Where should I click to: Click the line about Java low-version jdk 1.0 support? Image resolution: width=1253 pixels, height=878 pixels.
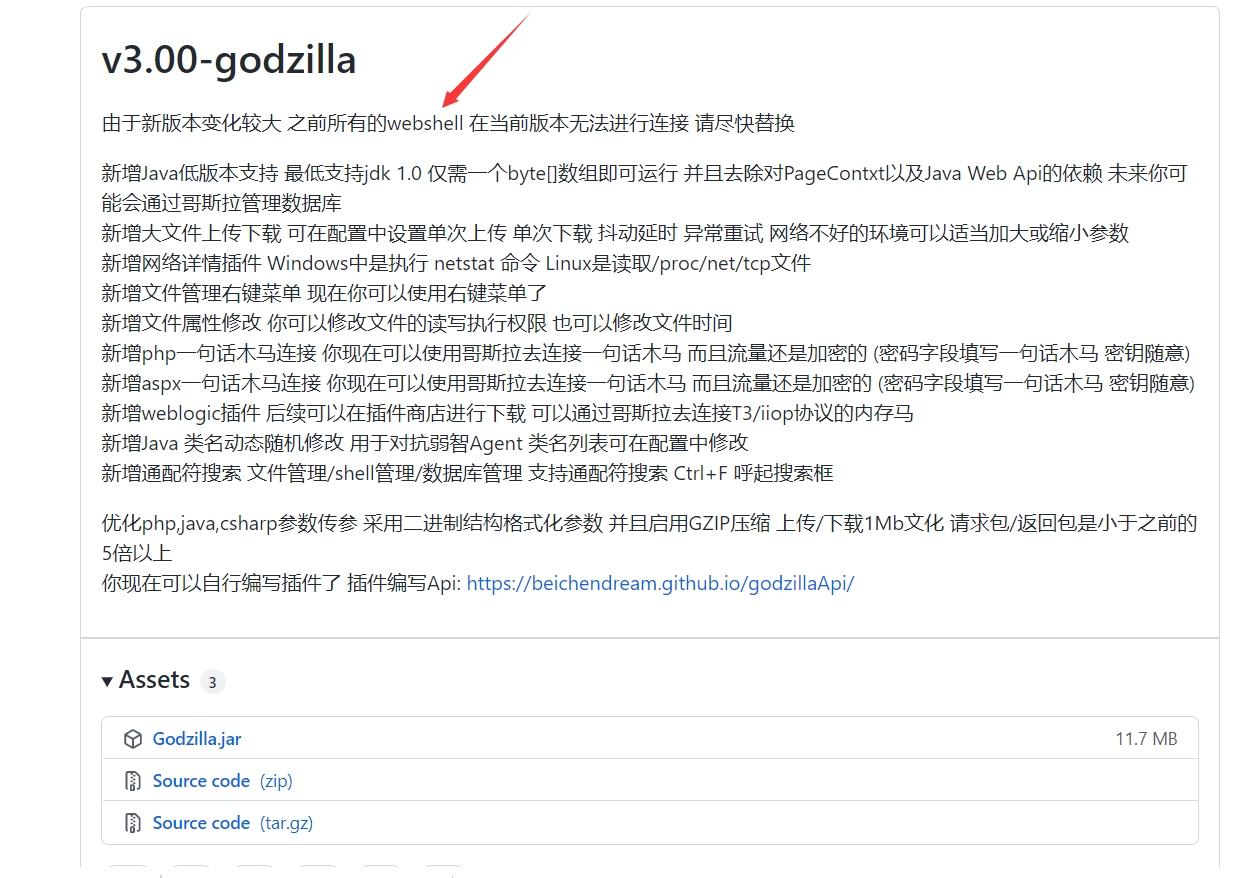(644, 188)
